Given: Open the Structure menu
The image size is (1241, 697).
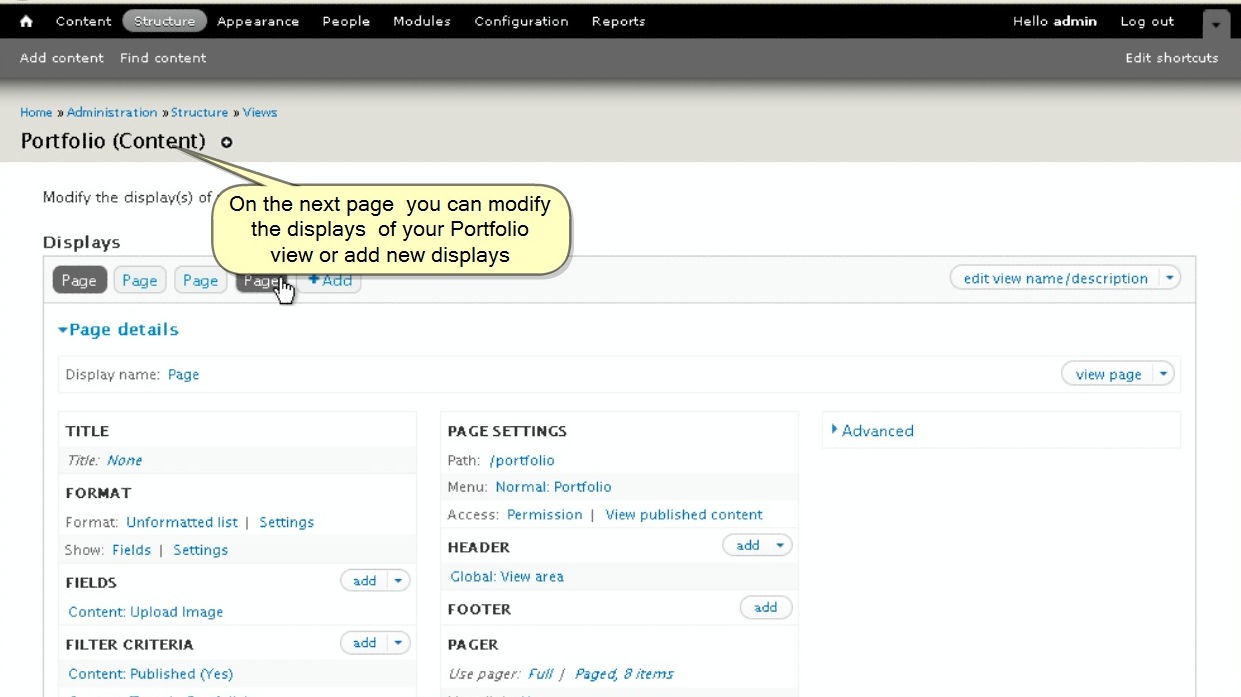Looking at the screenshot, I should 164,21.
